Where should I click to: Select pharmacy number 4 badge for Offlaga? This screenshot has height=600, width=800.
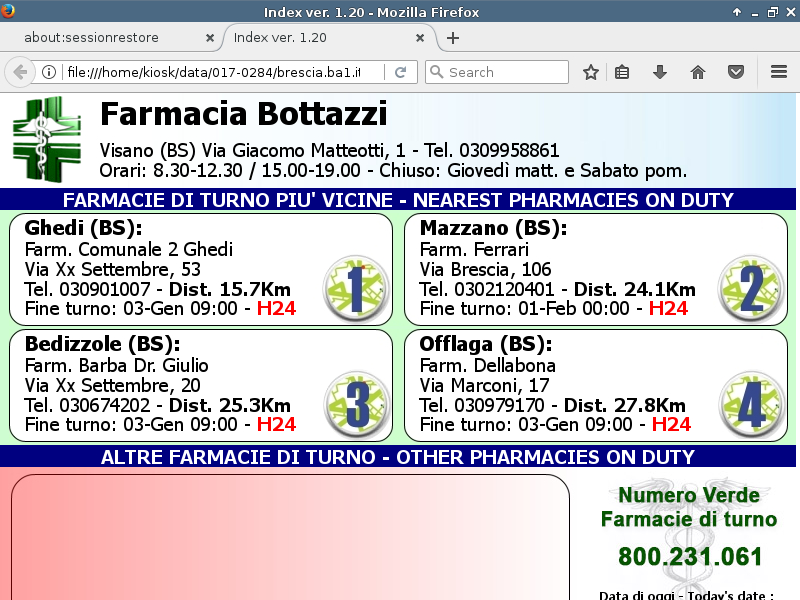pyautogui.click(x=751, y=404)
